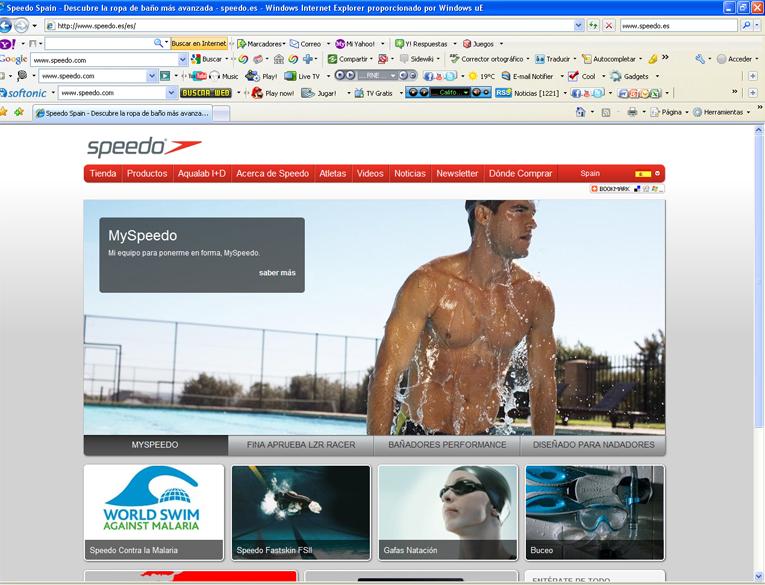This screenshot has height=585, width=765.
Task: Click the BUSCAR WEB Softonic button
Action: [x=205, y=93]
